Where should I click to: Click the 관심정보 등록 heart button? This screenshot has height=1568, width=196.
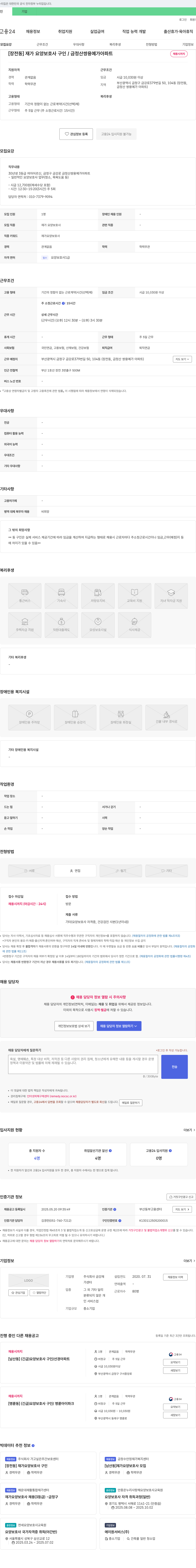[76, 134]
